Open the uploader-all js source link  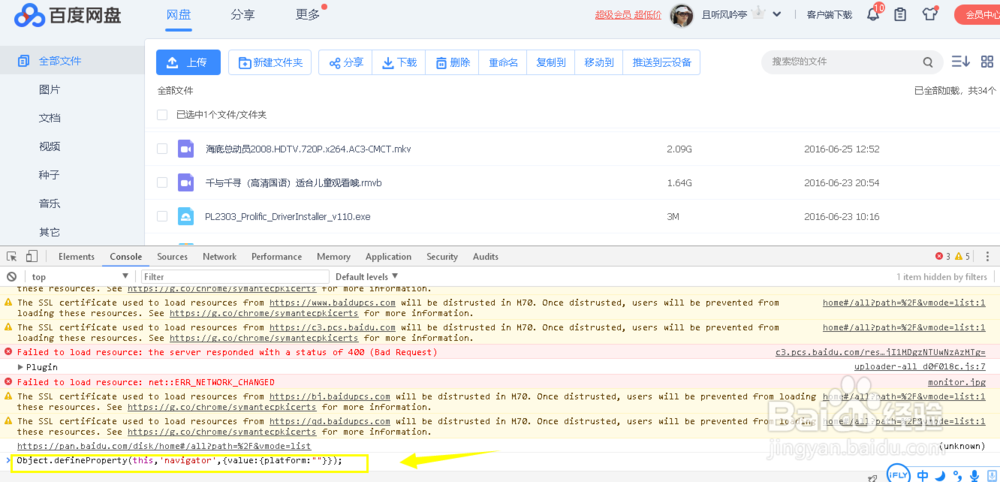(x=920, y=367)
